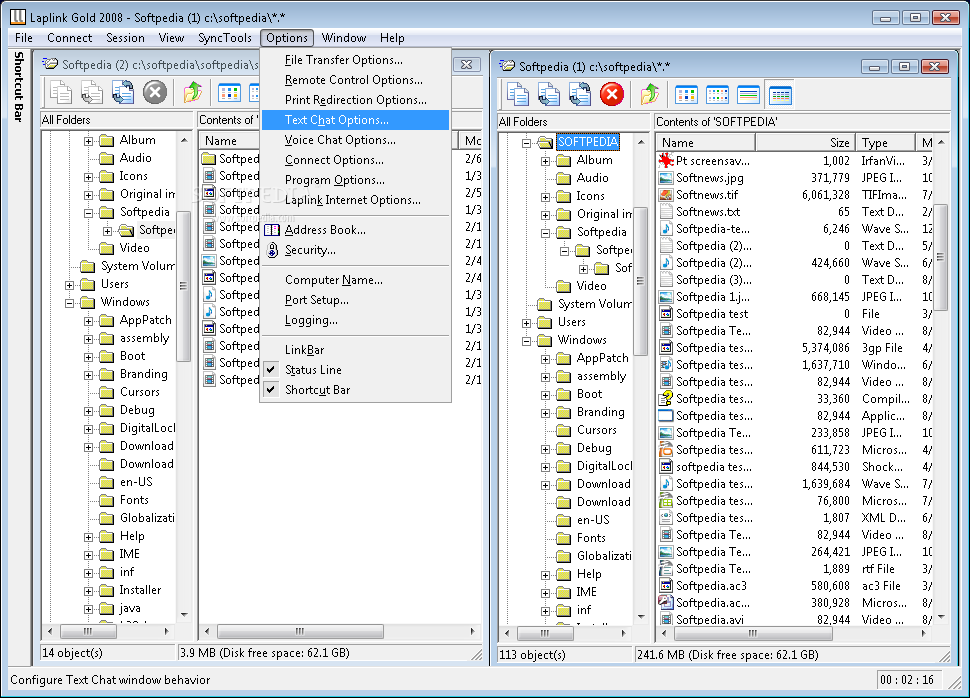Click the Copy files icon in Softpedia (1) toolbar

(518, 95)
